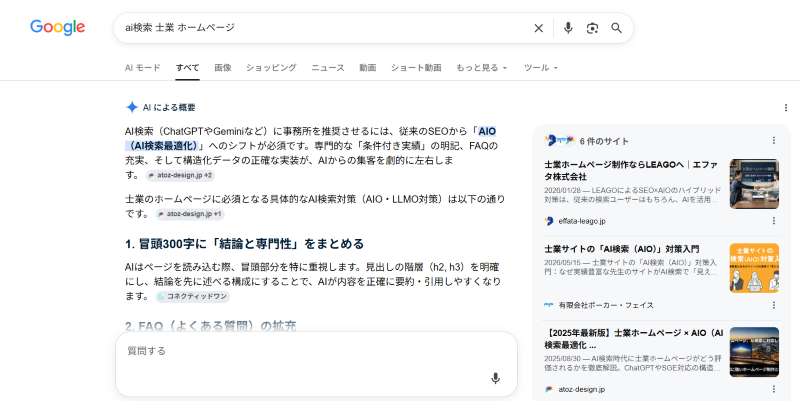Switch to 画像 tab

(222, 68)
